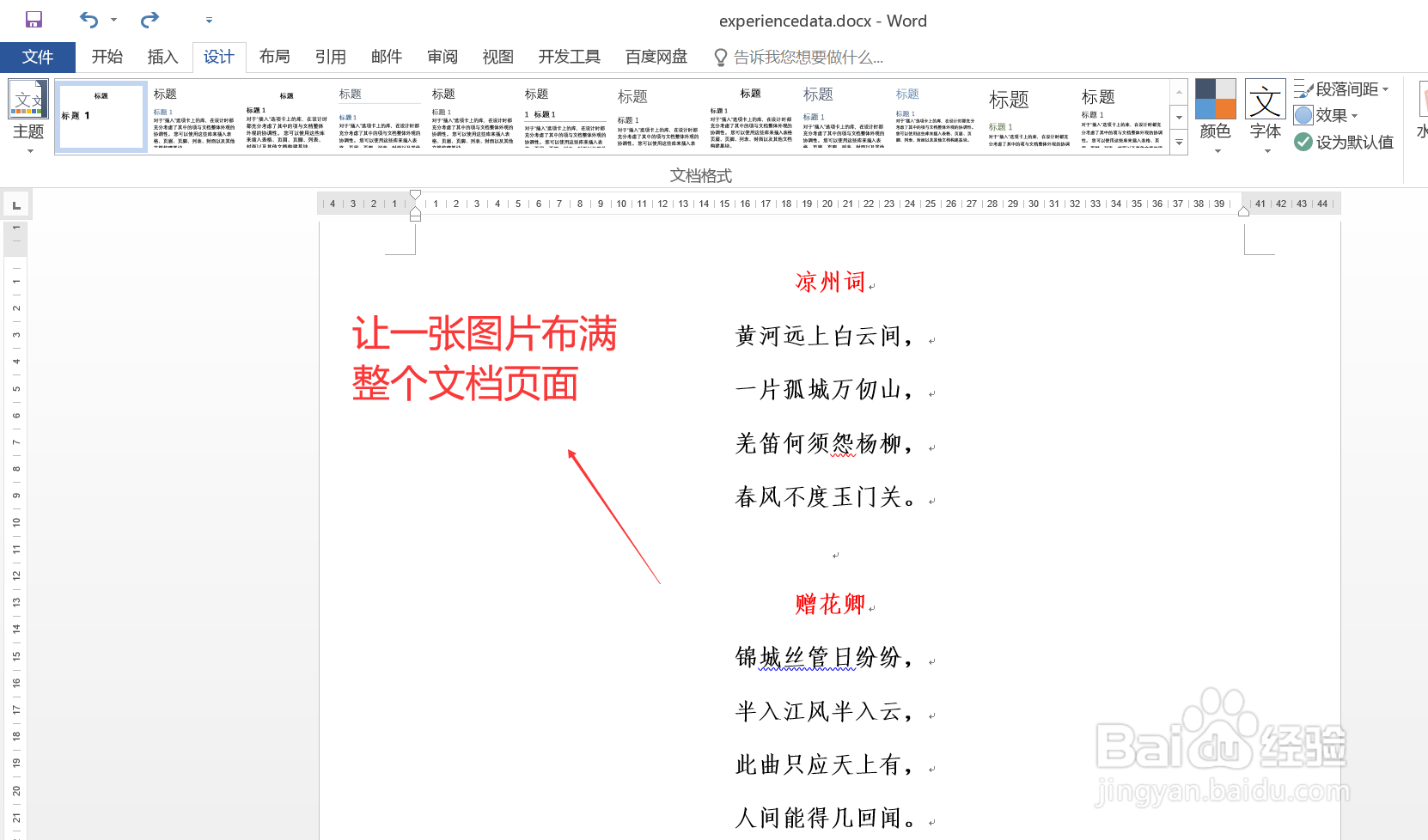Expand the document formatting gallery with the More arrow
This screenshot has width=1428, height=840.
pos(1177,143)
